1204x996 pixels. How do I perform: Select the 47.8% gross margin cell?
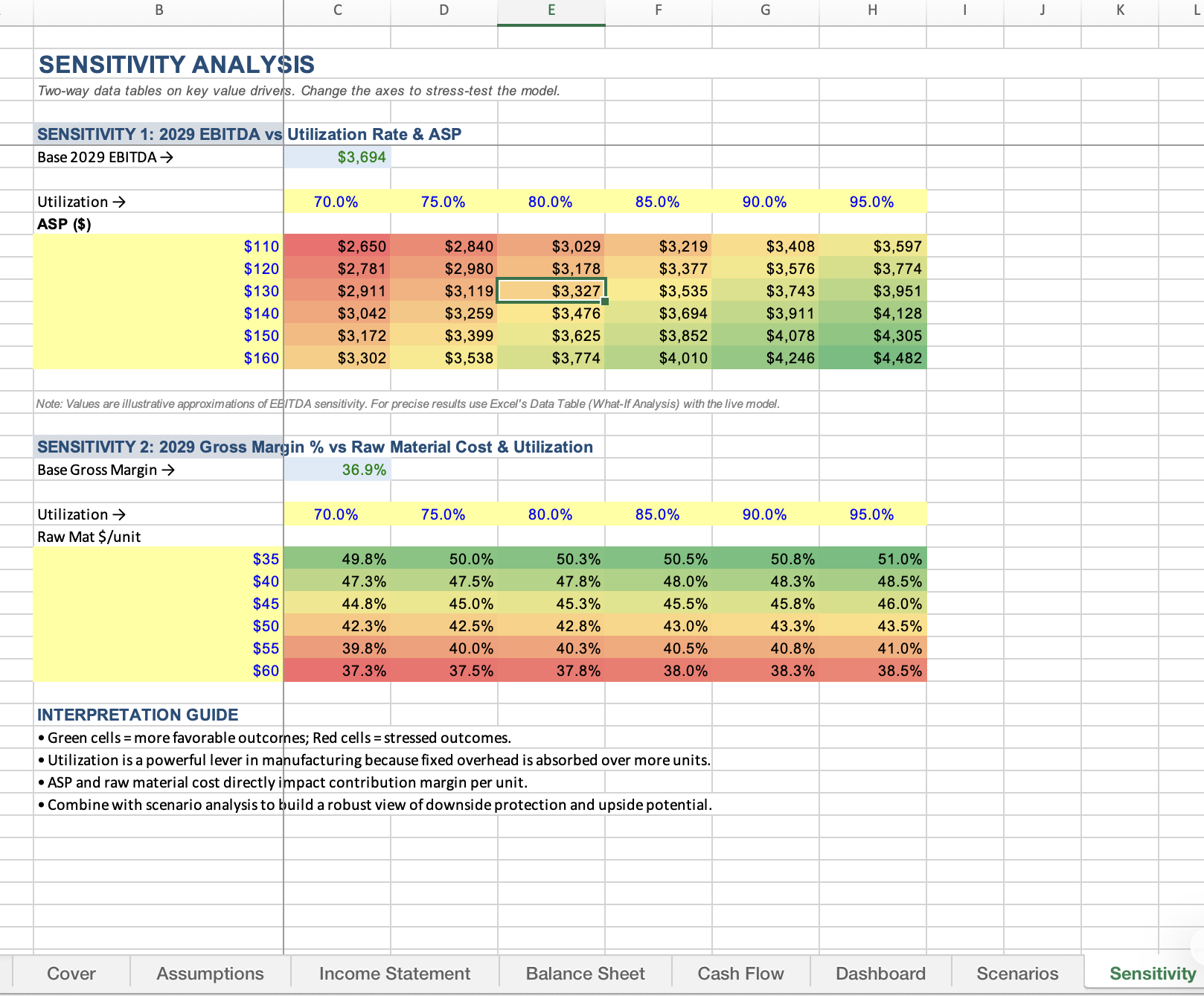[x=551, y=581]
